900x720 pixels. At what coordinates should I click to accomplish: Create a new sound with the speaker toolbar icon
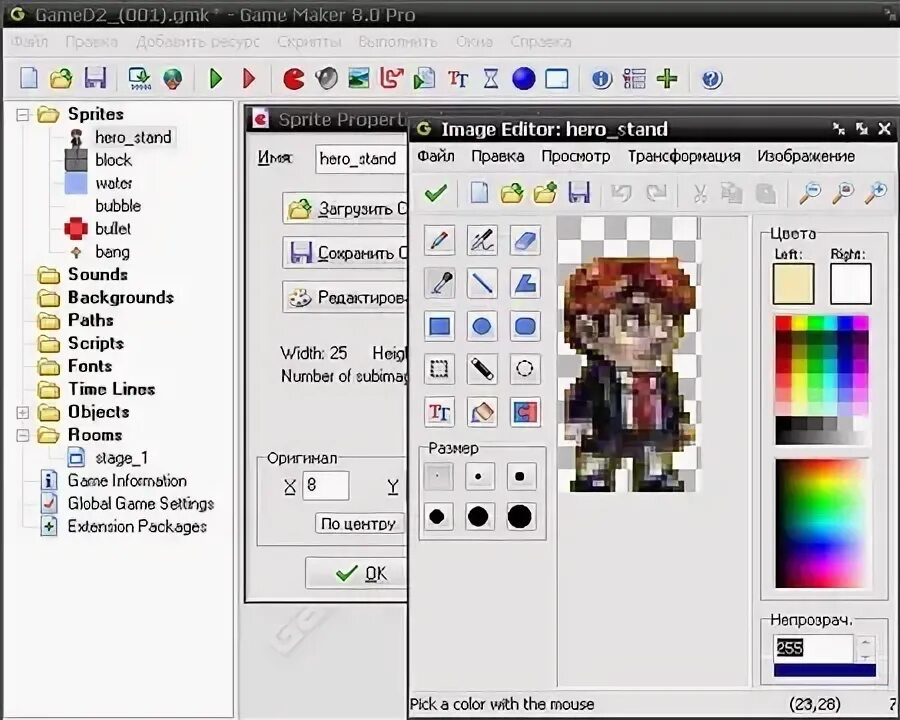(324, 78)
